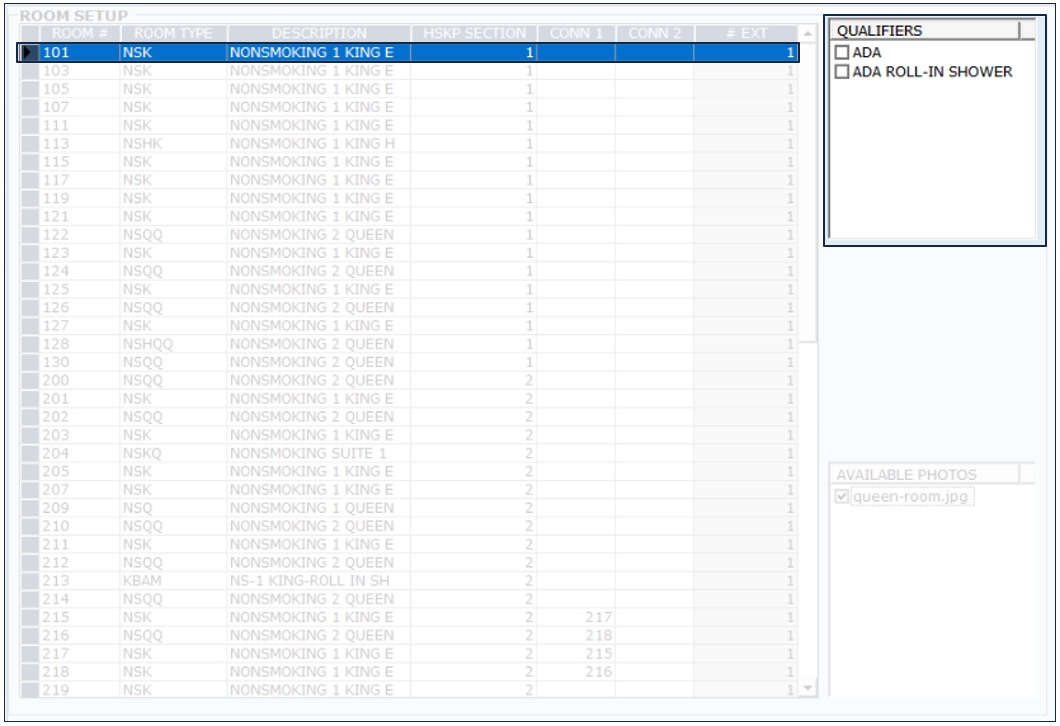
Task: Click the scroll down arrow of room grid
Action: [x=808, y=689]
